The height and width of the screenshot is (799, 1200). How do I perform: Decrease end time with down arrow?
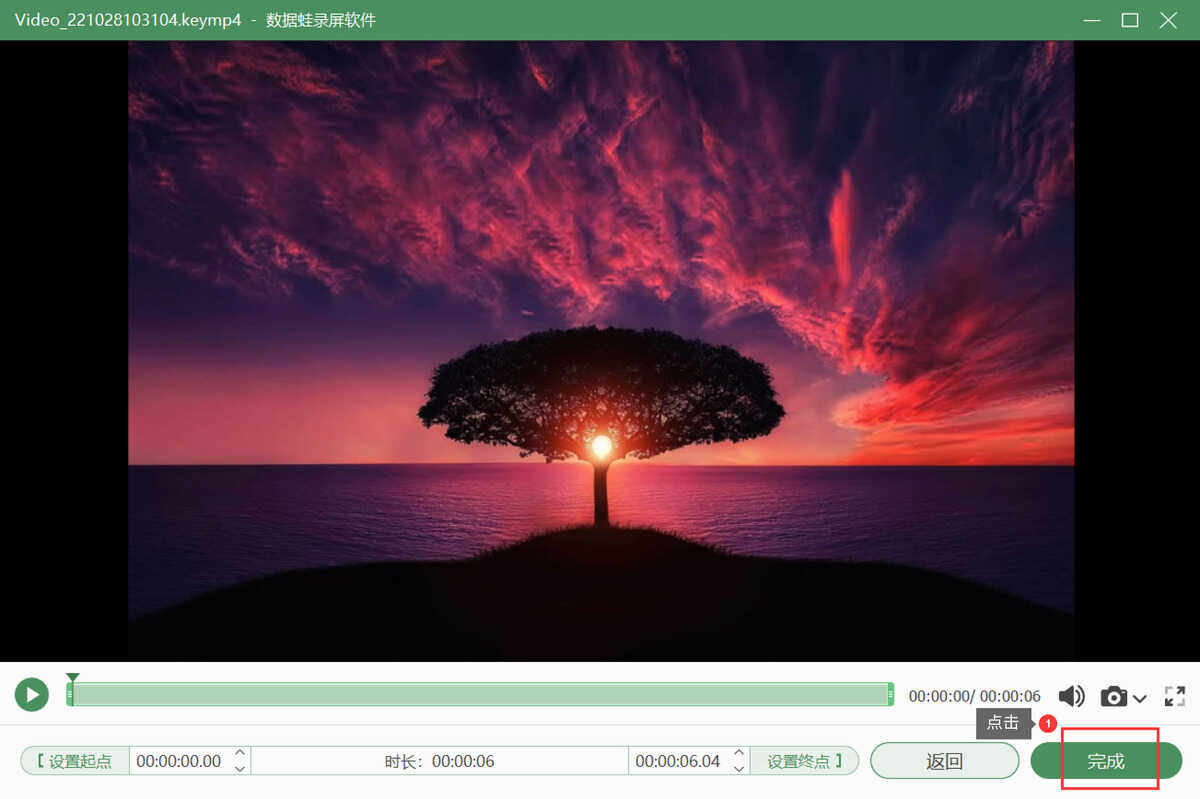[x=739, y=769]
